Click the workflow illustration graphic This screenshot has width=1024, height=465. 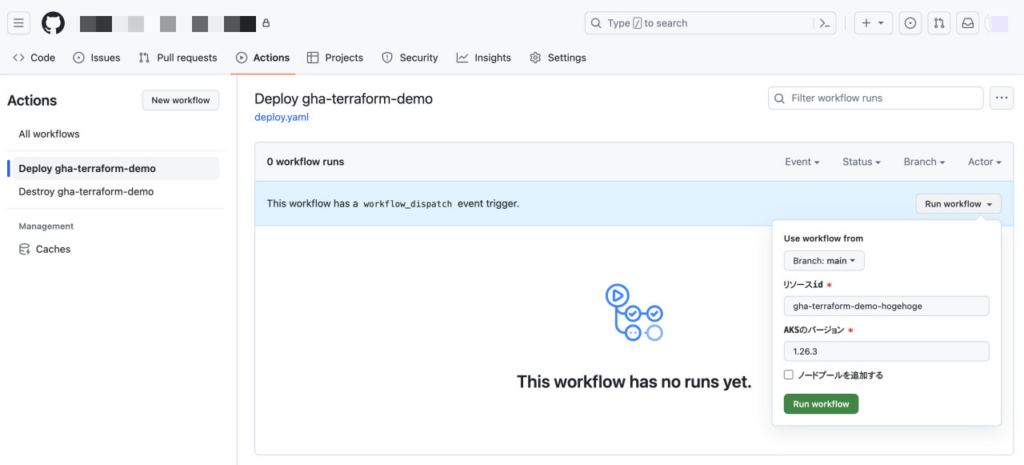[633, 313]
